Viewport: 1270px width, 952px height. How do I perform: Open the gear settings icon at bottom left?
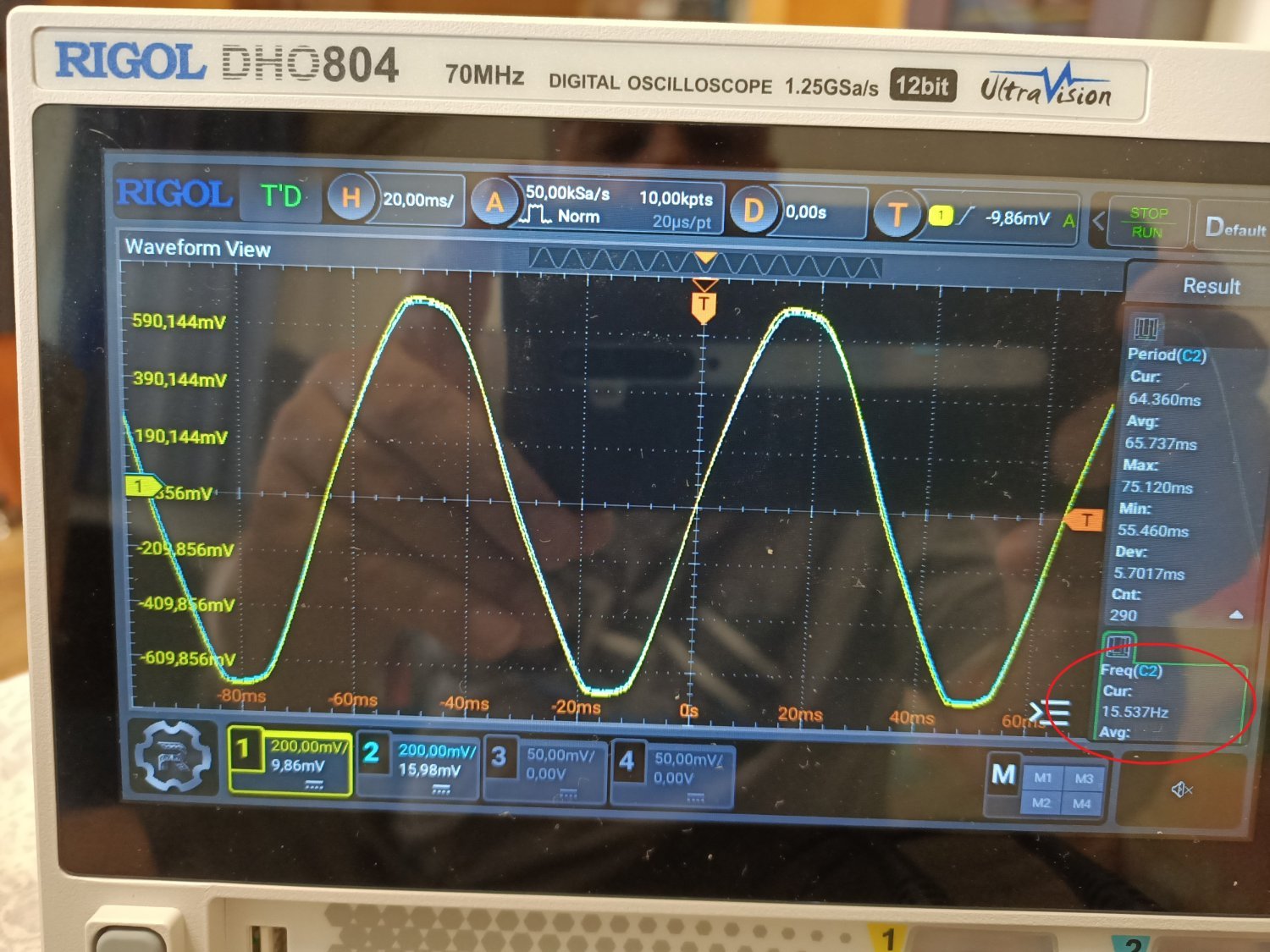[x=174, y=757]
